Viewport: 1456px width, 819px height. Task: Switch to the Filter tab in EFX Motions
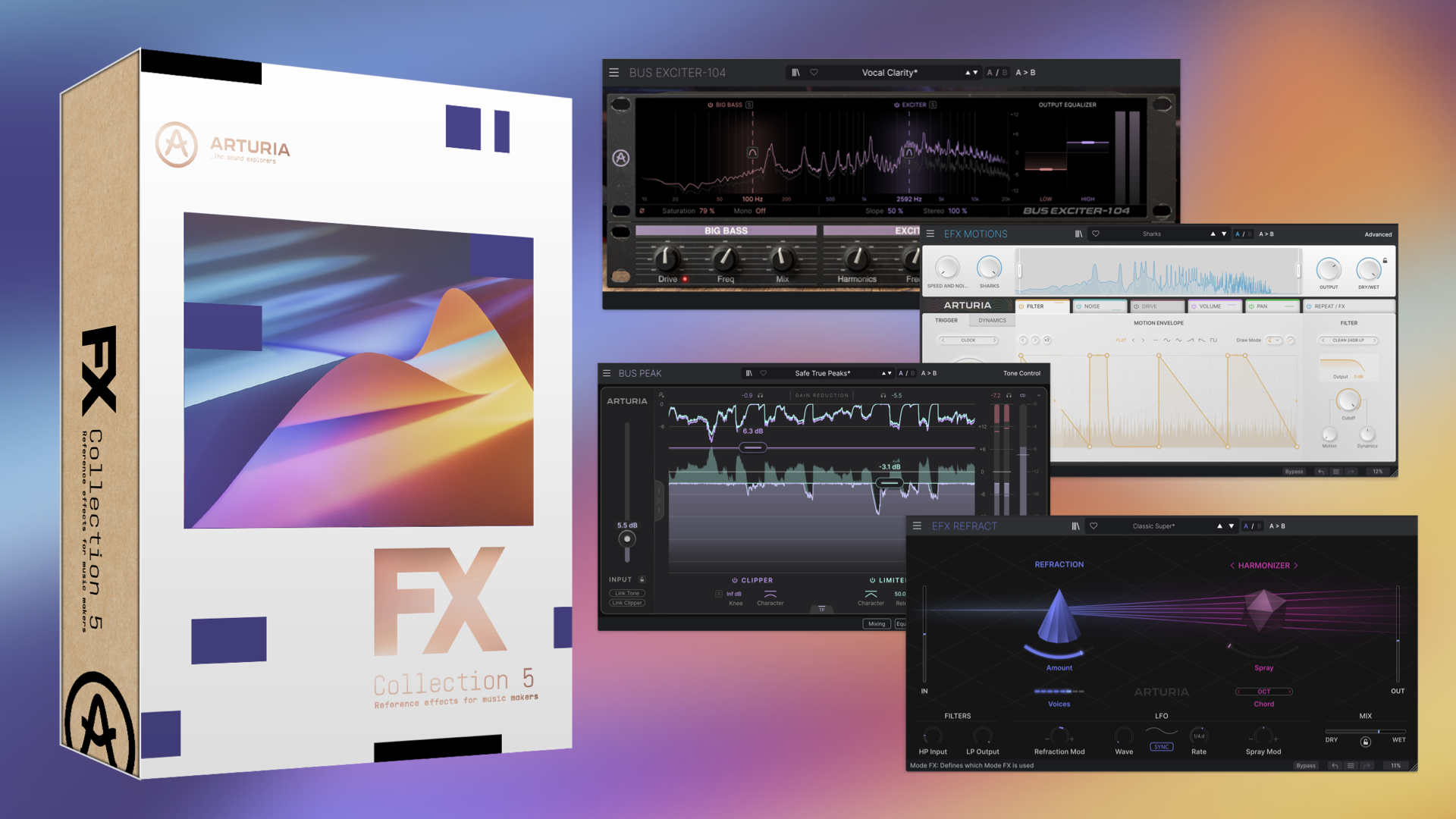pyautogui.click(x=1042, y=306)
